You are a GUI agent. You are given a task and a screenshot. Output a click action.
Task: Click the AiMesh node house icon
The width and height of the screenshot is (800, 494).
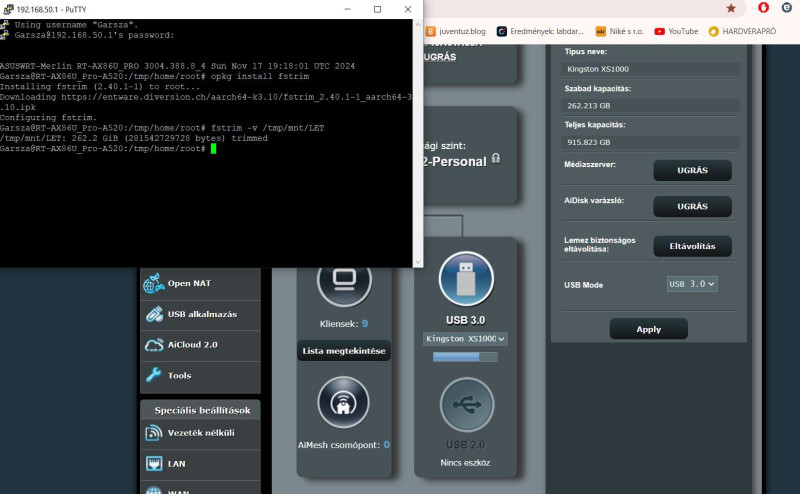tap(343, 402)
